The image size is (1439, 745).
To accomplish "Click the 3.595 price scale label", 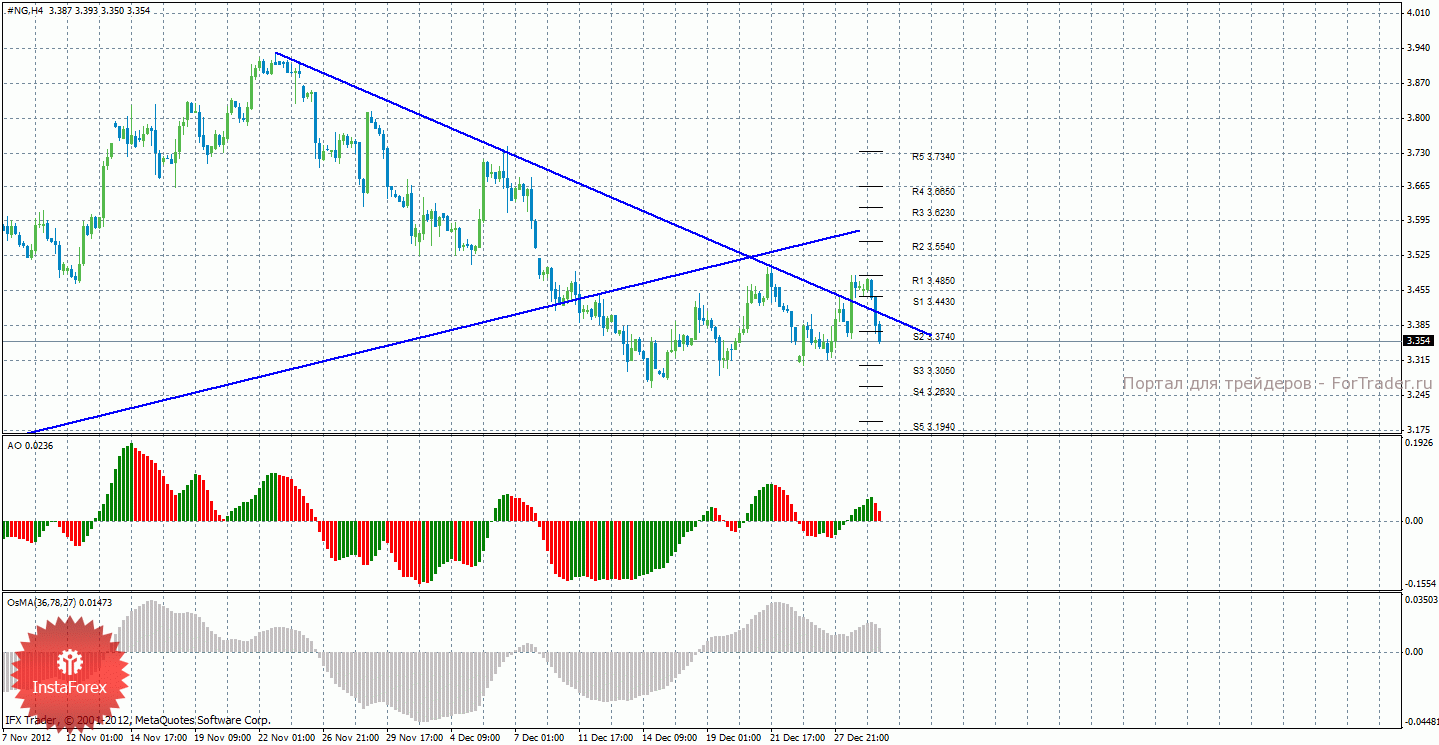I will pos(1418,221).
